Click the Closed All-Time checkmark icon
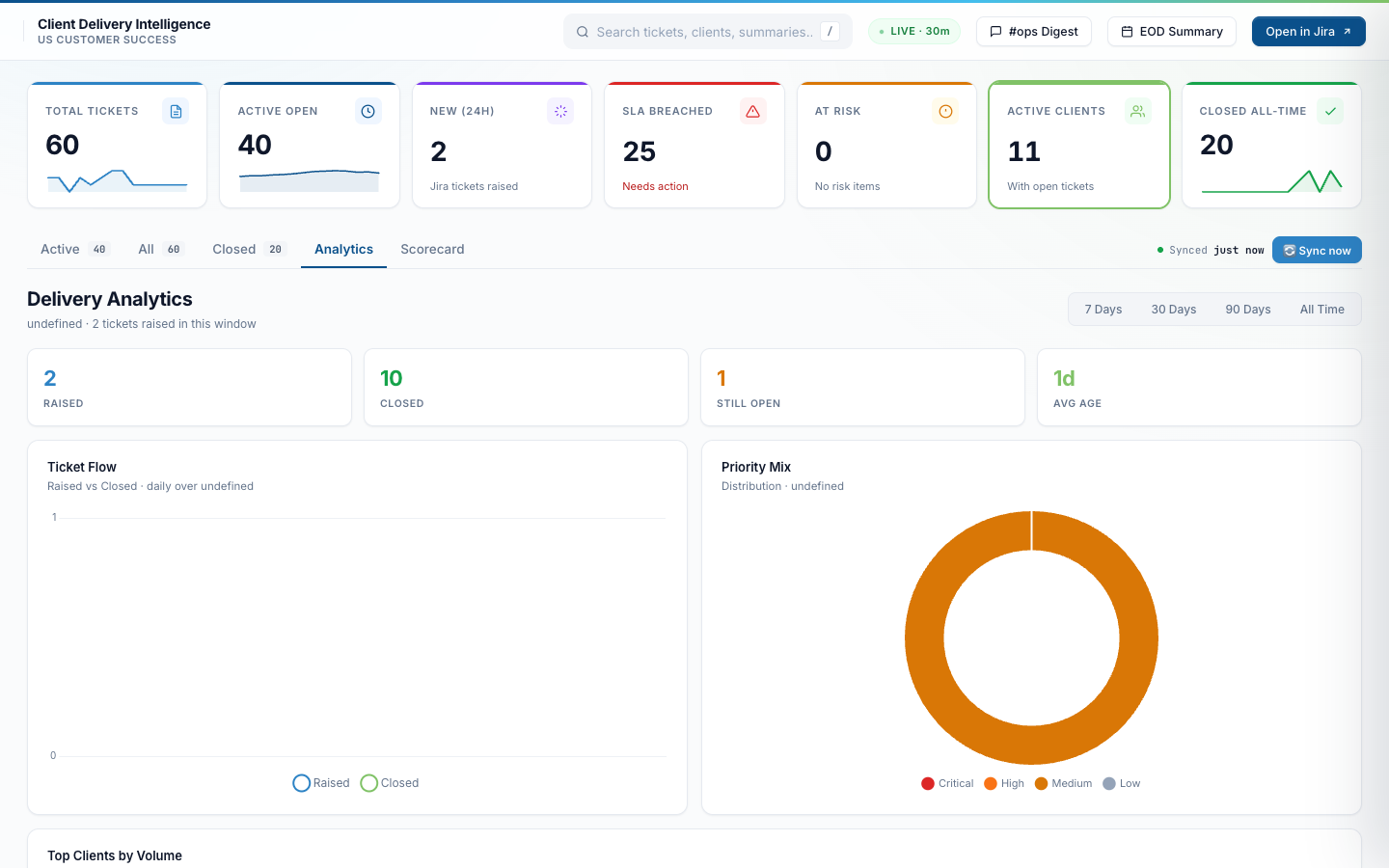Viewport: 1389px width, 868px height. (1330, 111)
